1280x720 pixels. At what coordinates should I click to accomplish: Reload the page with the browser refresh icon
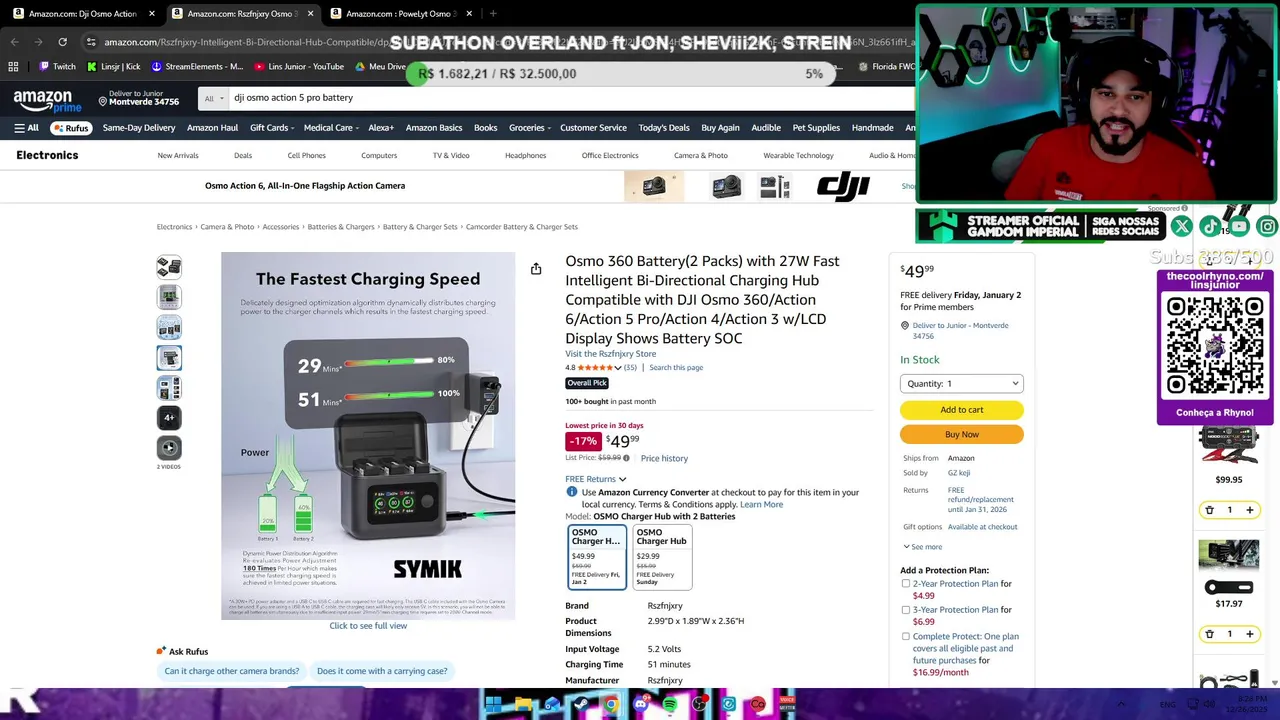coord(62,42)
